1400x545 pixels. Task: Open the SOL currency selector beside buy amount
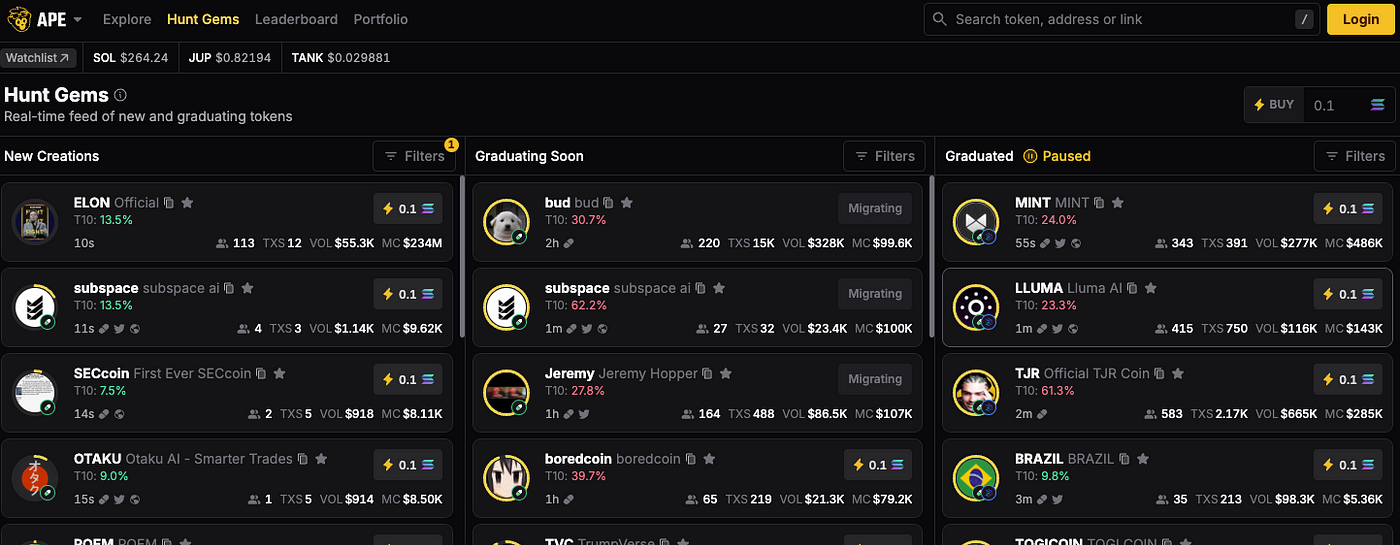tap(1378, 105)
